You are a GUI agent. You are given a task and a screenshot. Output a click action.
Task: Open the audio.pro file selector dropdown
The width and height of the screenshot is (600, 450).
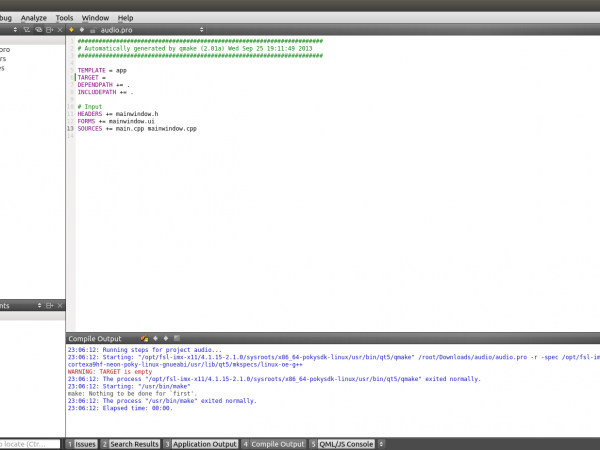tap(202, 30)
